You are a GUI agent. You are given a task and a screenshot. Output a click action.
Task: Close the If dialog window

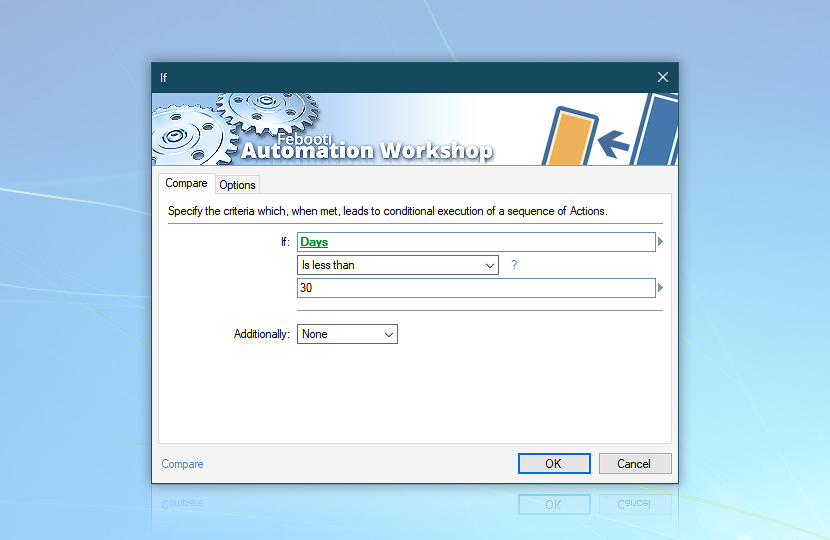pyautogui.click(x=663, y=77)
